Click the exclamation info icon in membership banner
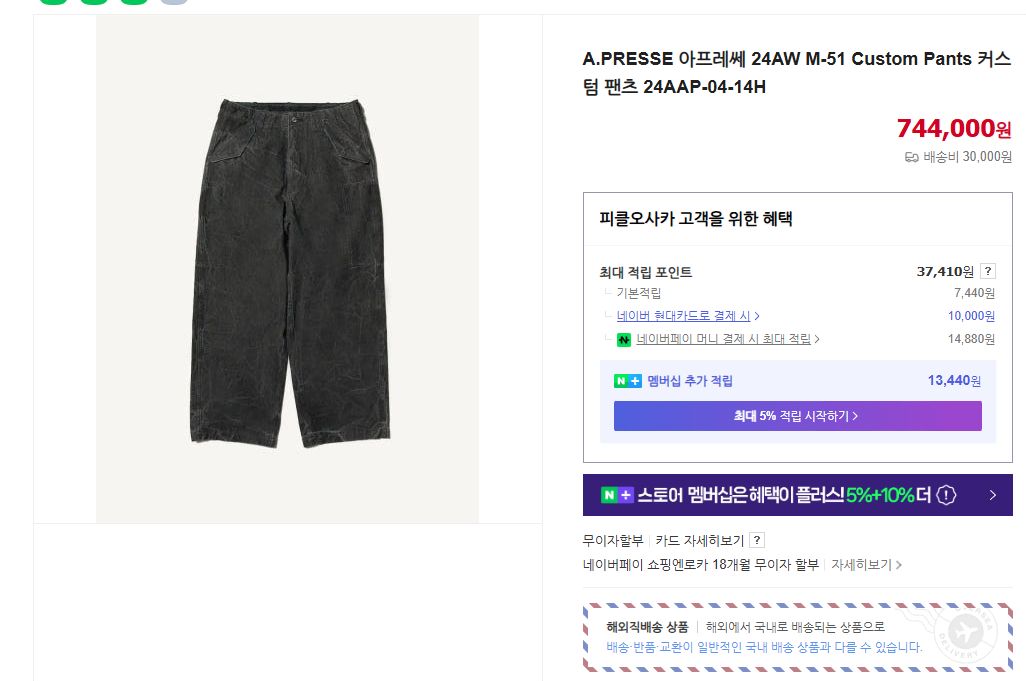Screen dimensions: 1026x681 tap(946, 495)
